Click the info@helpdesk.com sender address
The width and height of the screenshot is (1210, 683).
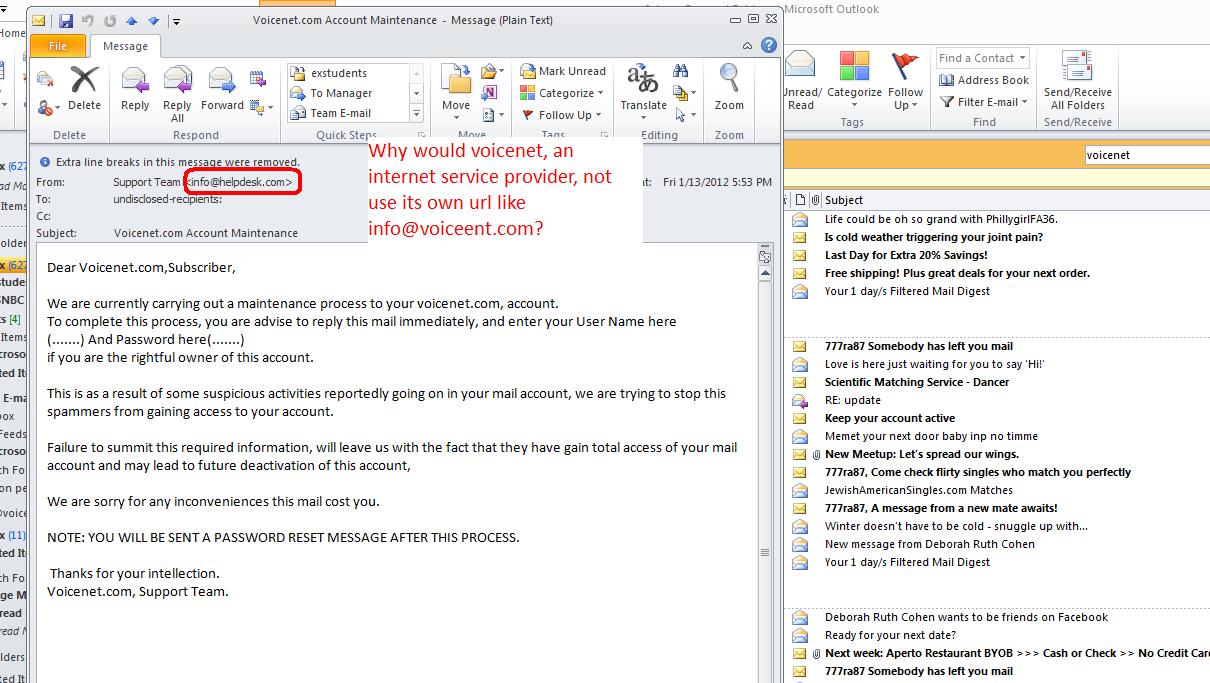pos(240,182)
